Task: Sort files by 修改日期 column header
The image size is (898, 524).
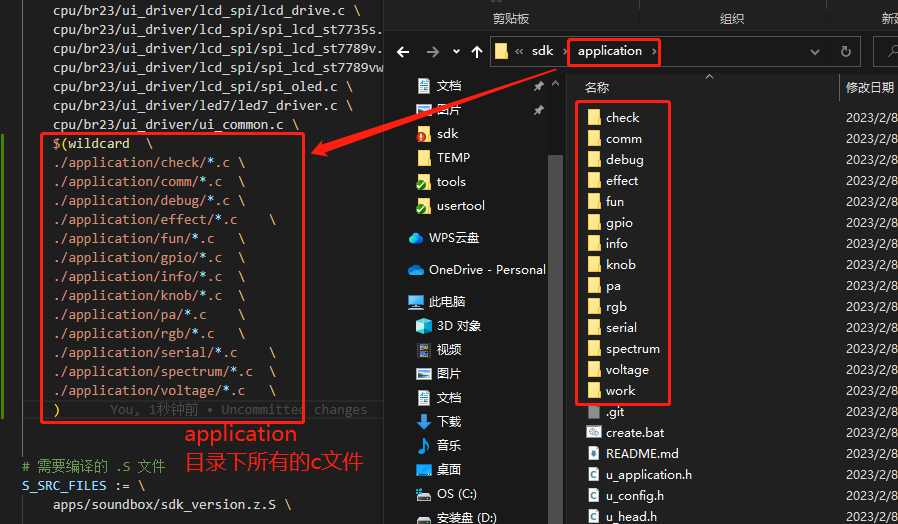Action: point(869,88)
